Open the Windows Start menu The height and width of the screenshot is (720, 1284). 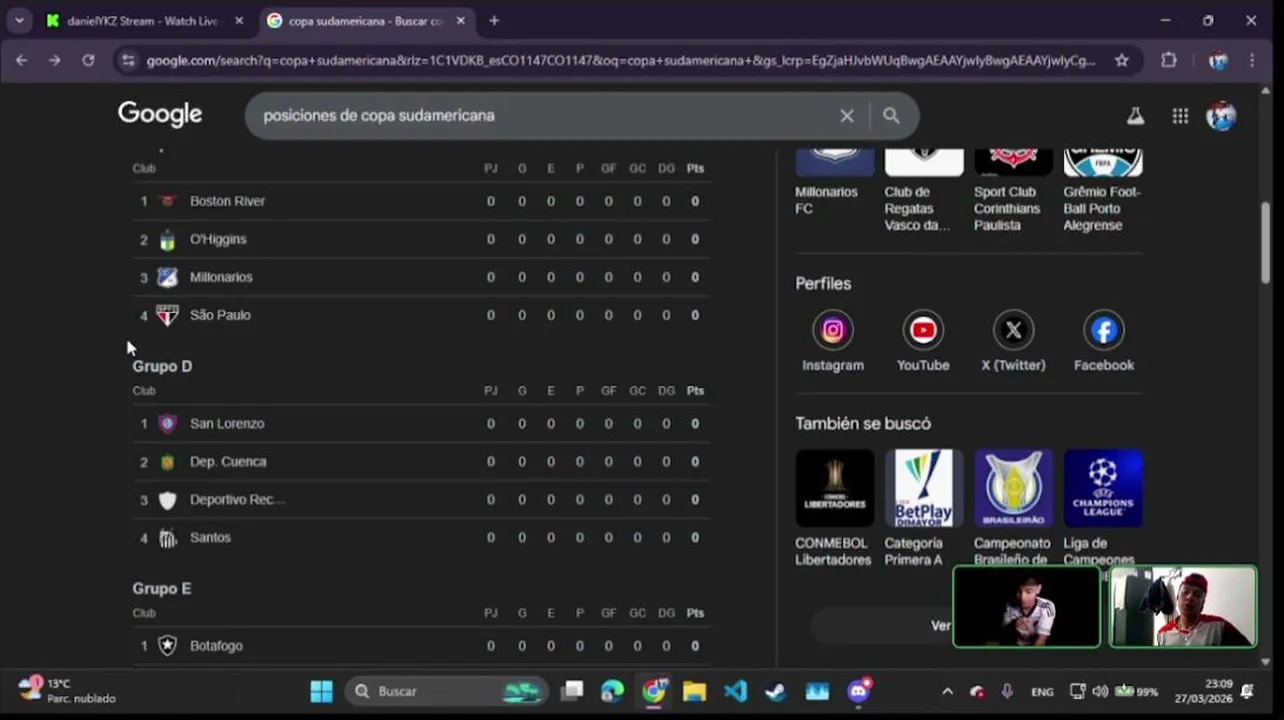(321, 691)
